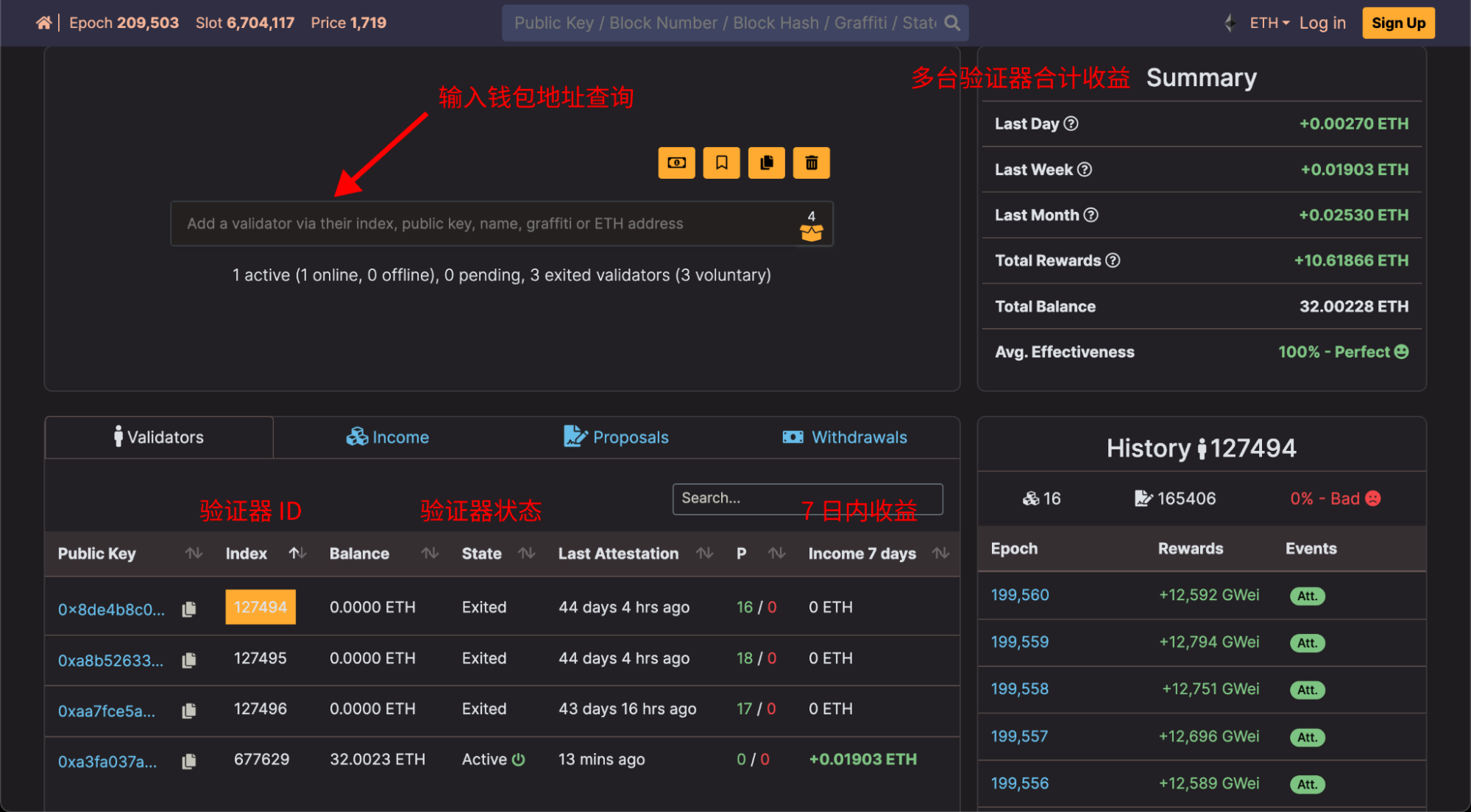Switch to the Validators tab

coord(159,436)
